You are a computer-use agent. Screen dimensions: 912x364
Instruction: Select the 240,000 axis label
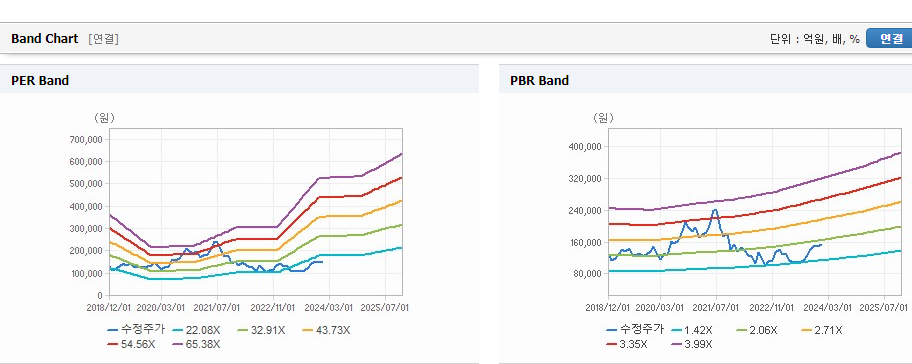[x=586, y=210]
